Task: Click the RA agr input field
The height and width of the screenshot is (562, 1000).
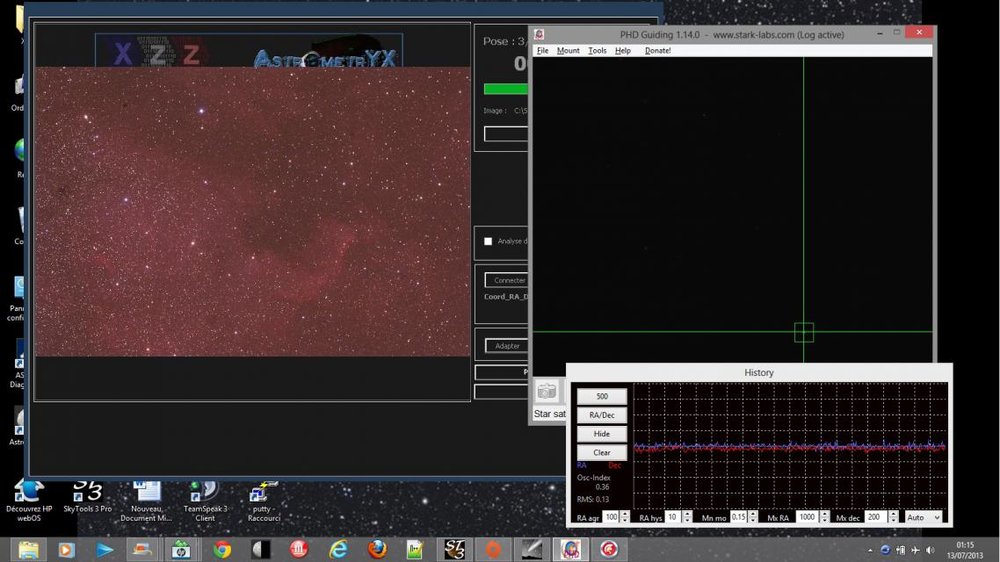Action: (611, 517)
